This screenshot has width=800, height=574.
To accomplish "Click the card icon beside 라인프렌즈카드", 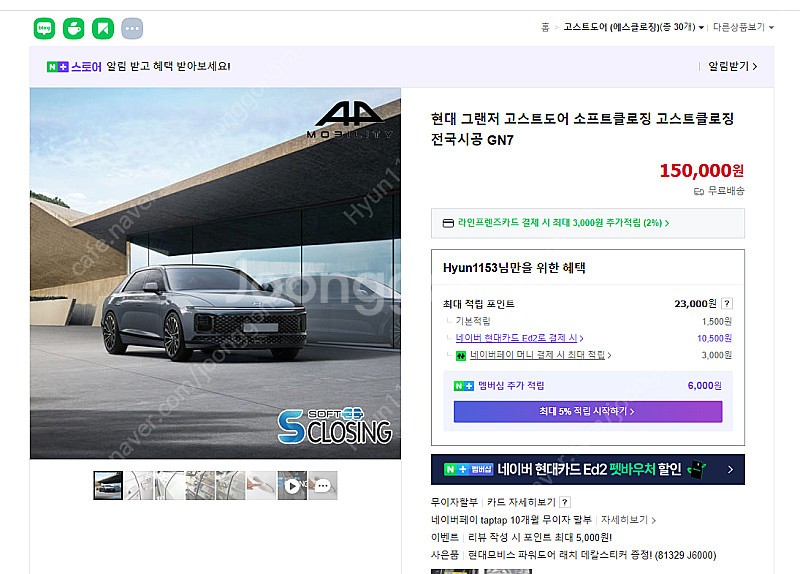I will [x=448, y=223].
